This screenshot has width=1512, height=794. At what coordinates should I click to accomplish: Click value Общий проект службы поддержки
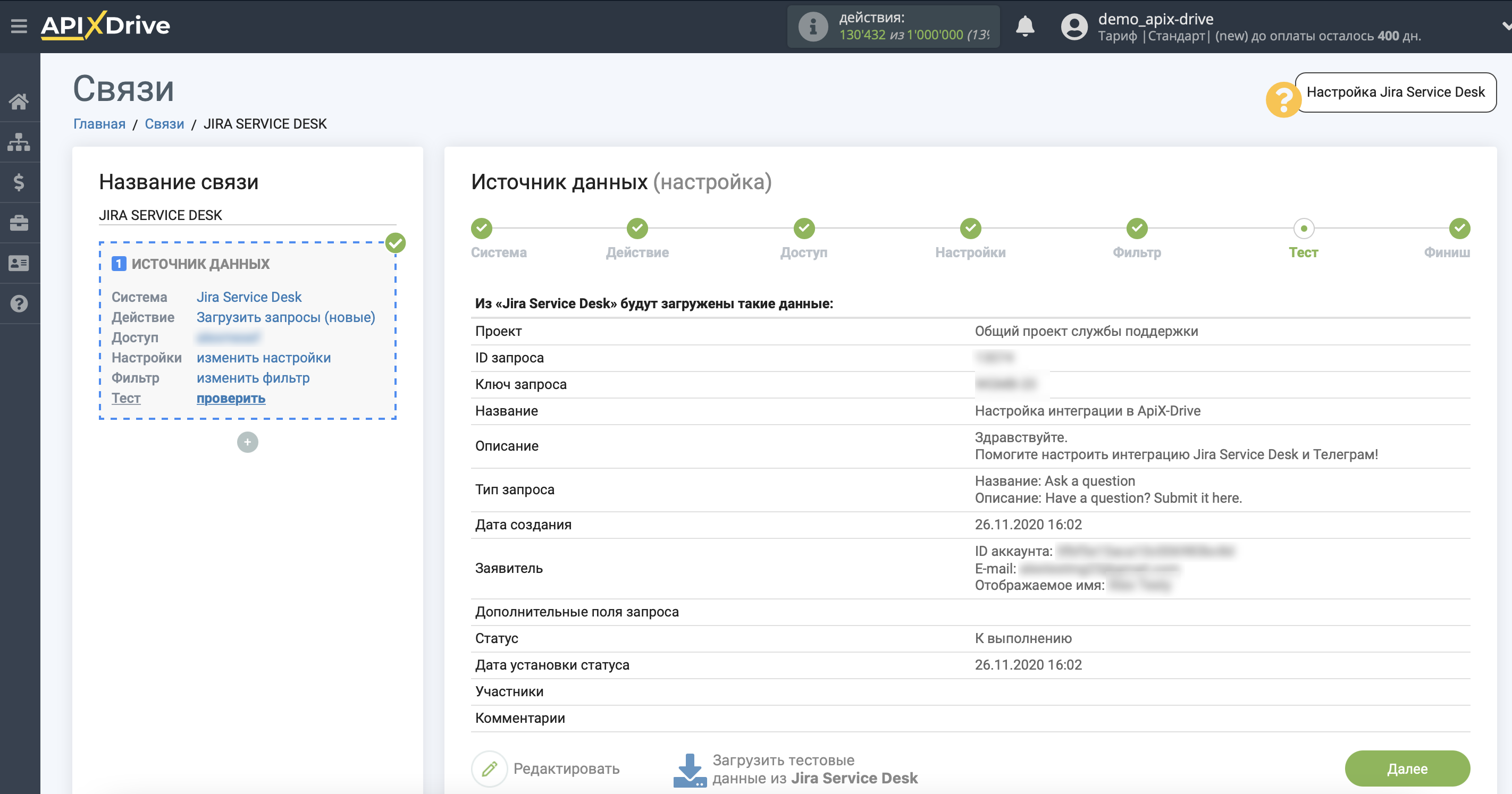[x=1086, y=332]
